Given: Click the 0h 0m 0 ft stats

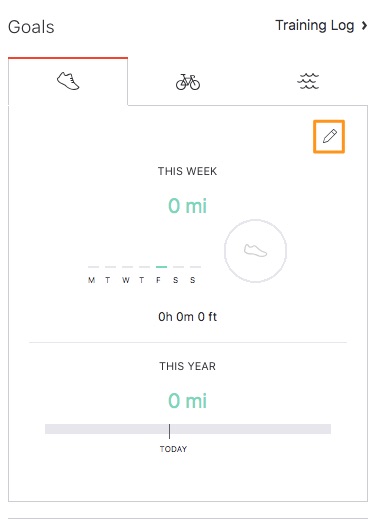Looking at the screenshot, I should click(187, 317).
